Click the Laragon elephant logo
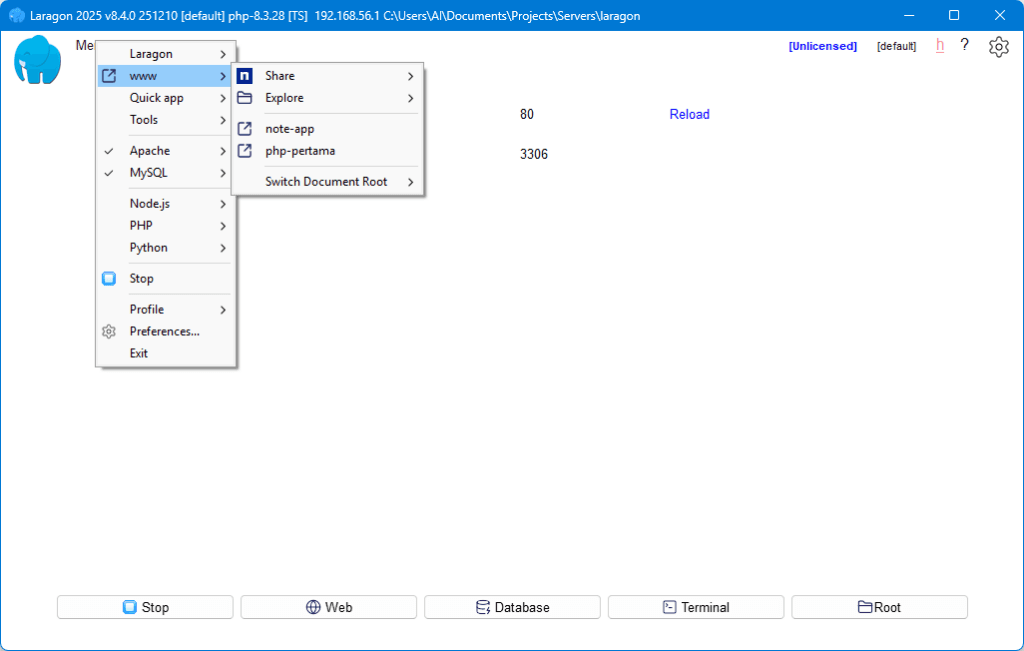 coord(37,59)
